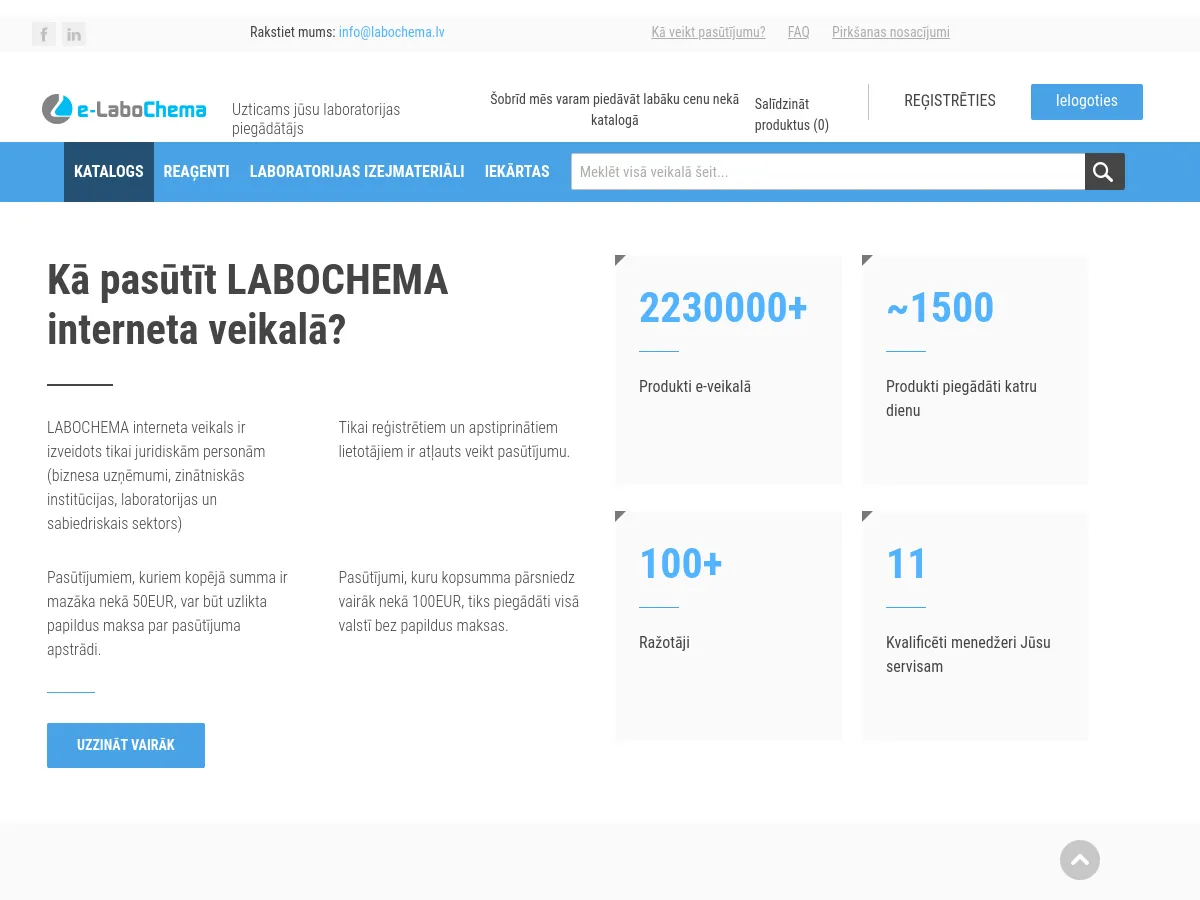
Task: Open the Facebook social icon
Action: point(44,35)
